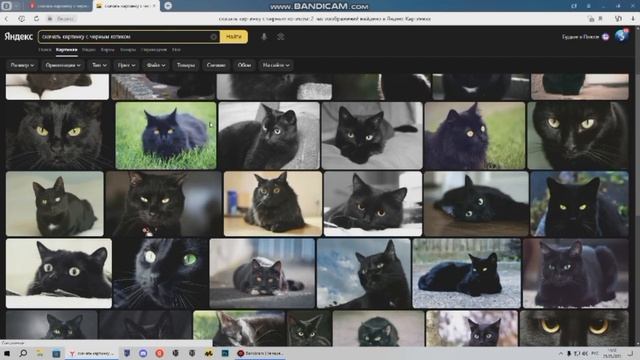Switch to the Видео tab

click(89, 50)
